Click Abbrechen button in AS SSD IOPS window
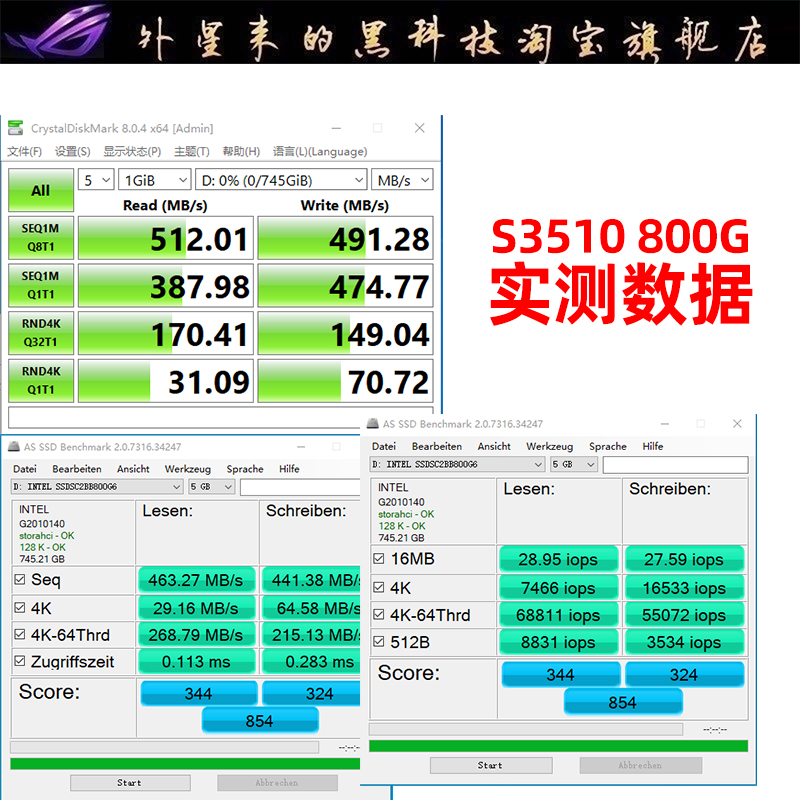Screen dimensions: 800x800 coord(641,765)
